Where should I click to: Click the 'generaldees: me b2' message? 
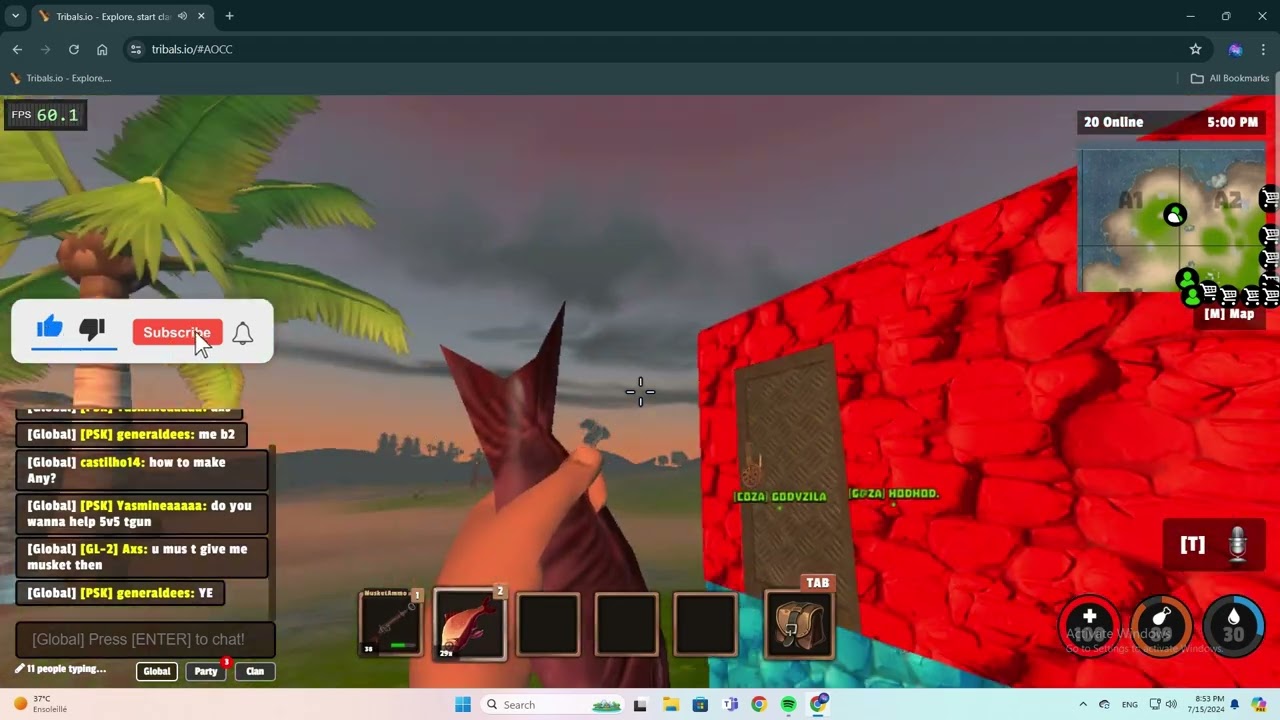click(x=132, y=434)
